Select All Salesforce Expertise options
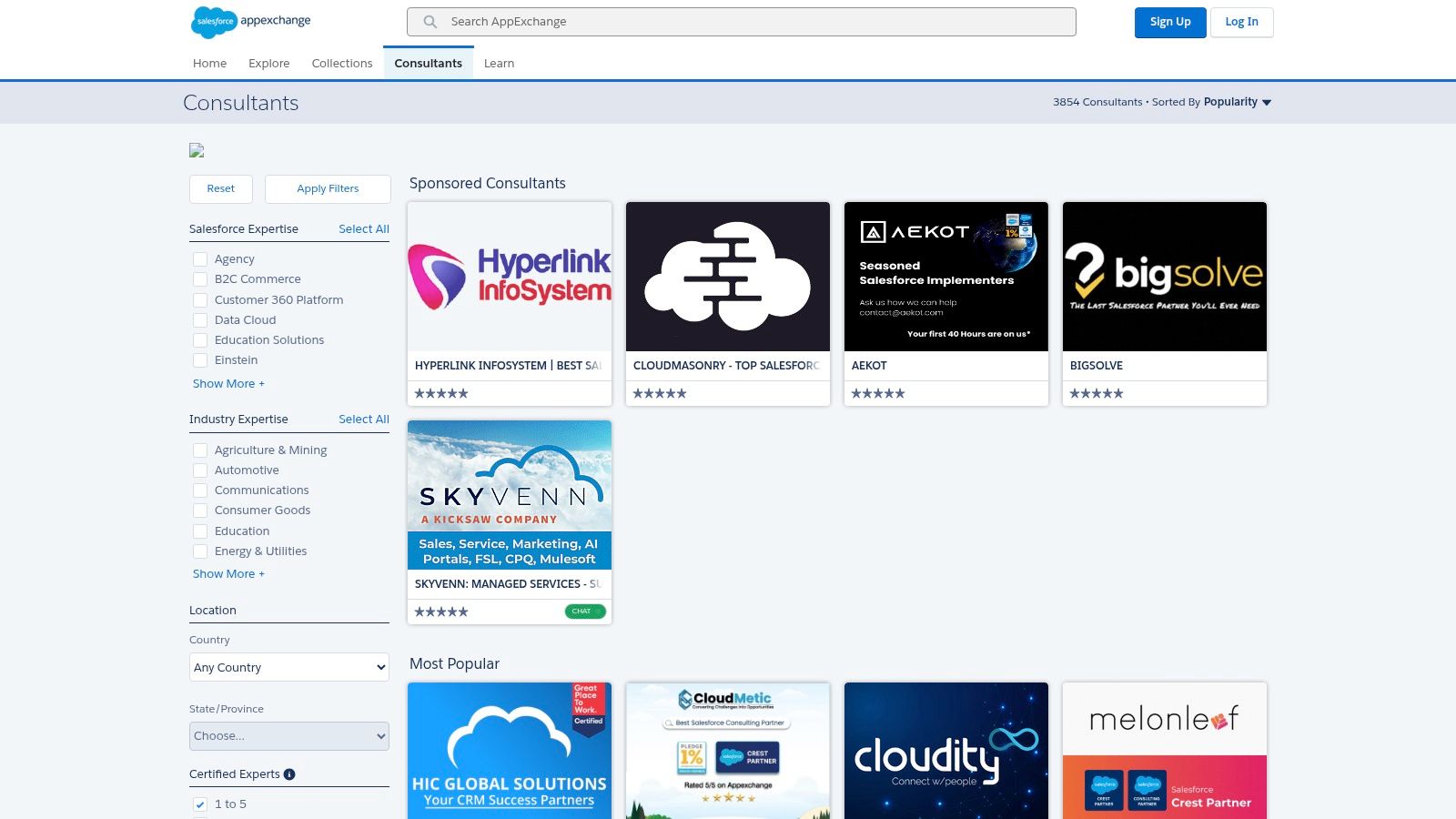The width and height of the screenshot is (1456, 819). coord(363,228)
